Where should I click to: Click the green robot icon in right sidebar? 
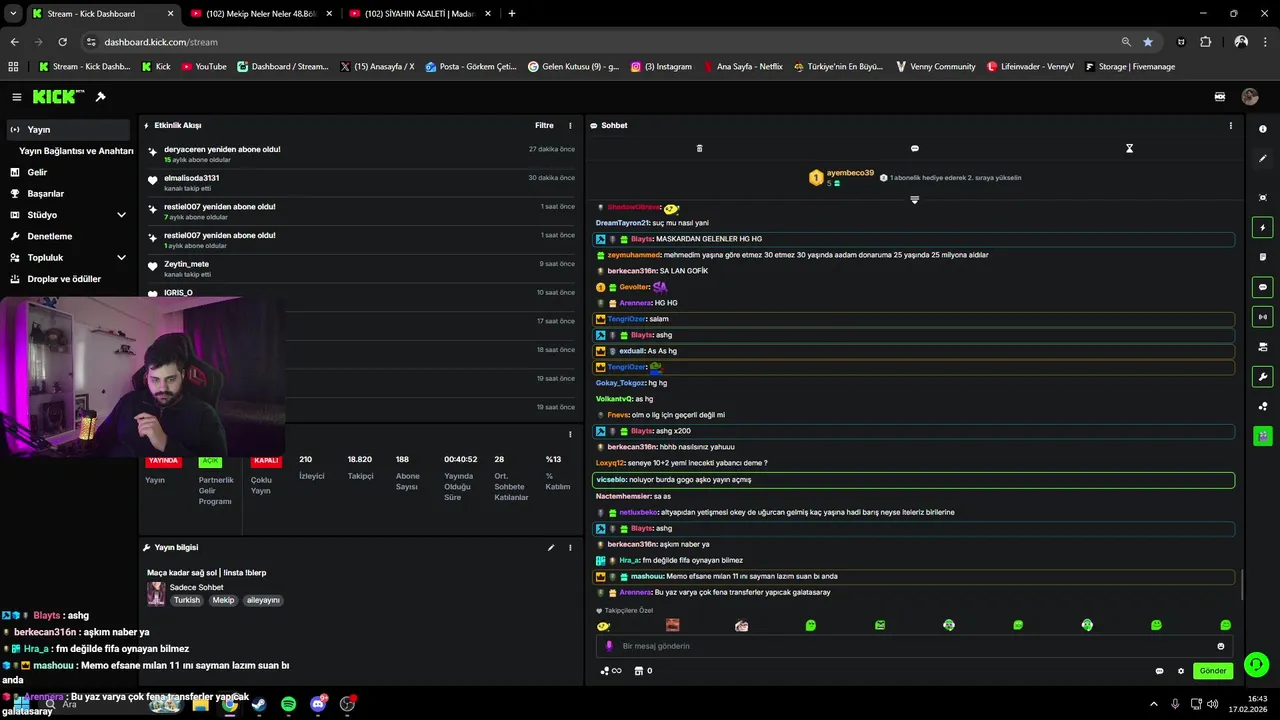[1263, 436]
